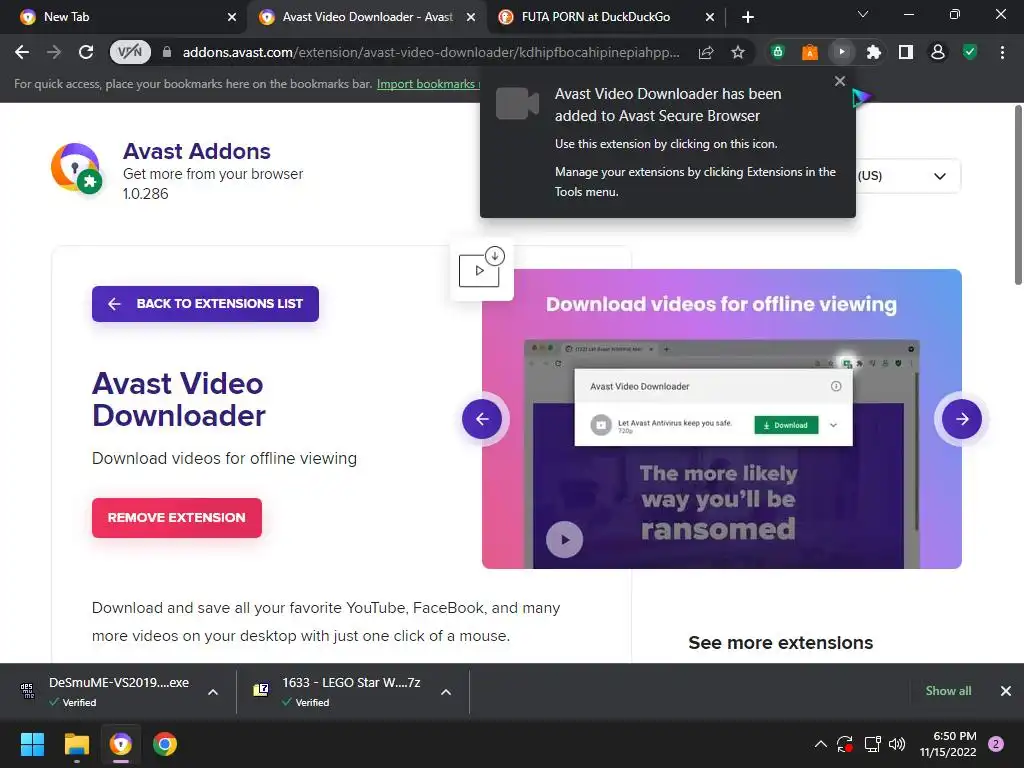Click the Avast Addons heading
The image size is (1024, 768).
coord(197,152)
